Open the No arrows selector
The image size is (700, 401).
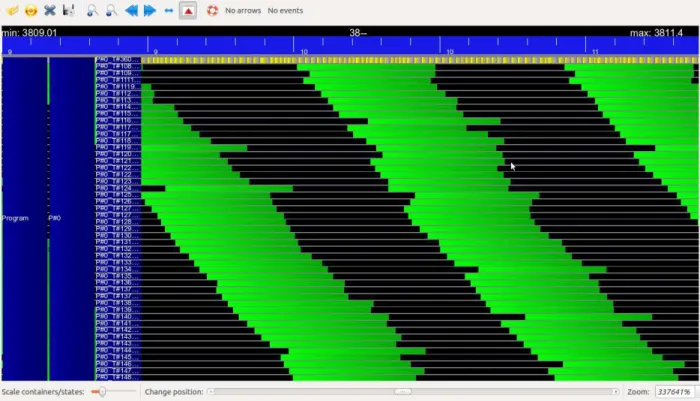(243, 10)
